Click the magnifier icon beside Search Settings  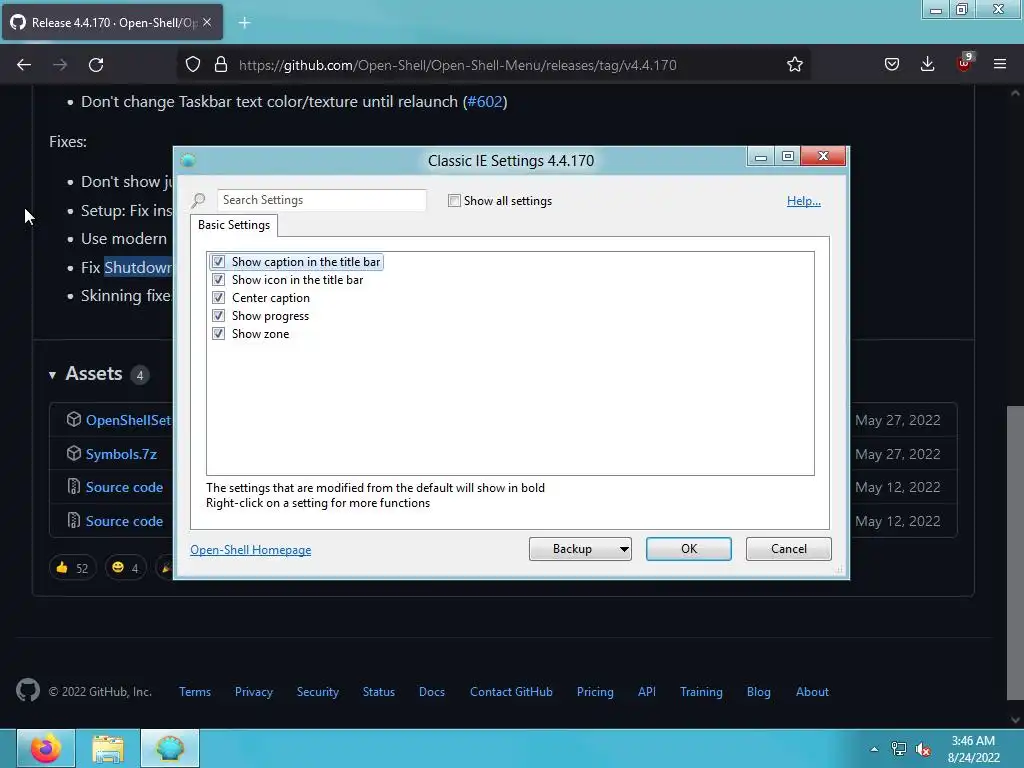[x=198, y=200]
